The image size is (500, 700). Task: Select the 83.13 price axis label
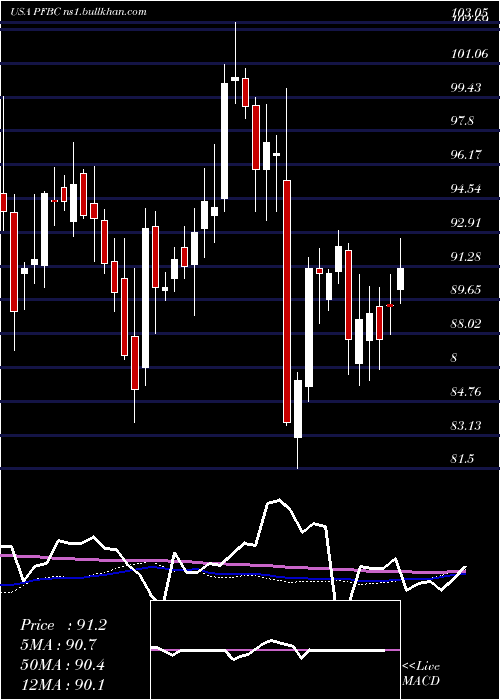click(x=466, y=425)
